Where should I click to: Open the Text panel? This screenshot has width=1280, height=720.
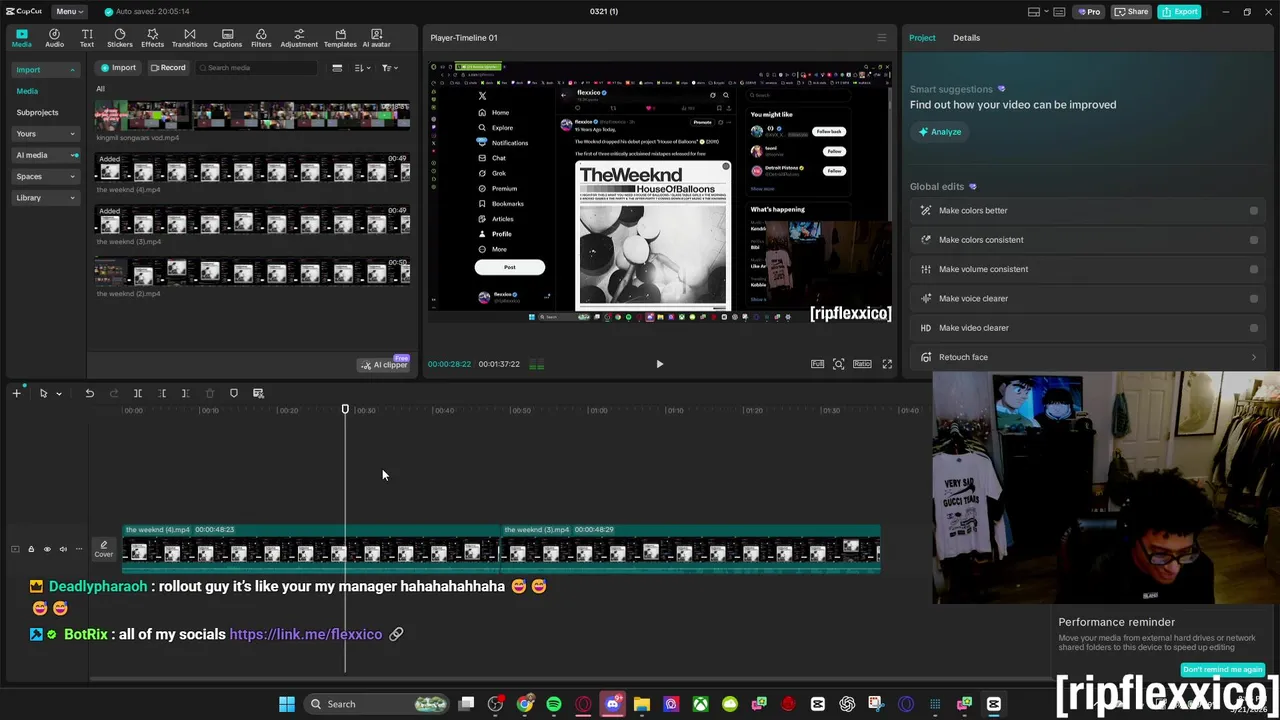87,38
